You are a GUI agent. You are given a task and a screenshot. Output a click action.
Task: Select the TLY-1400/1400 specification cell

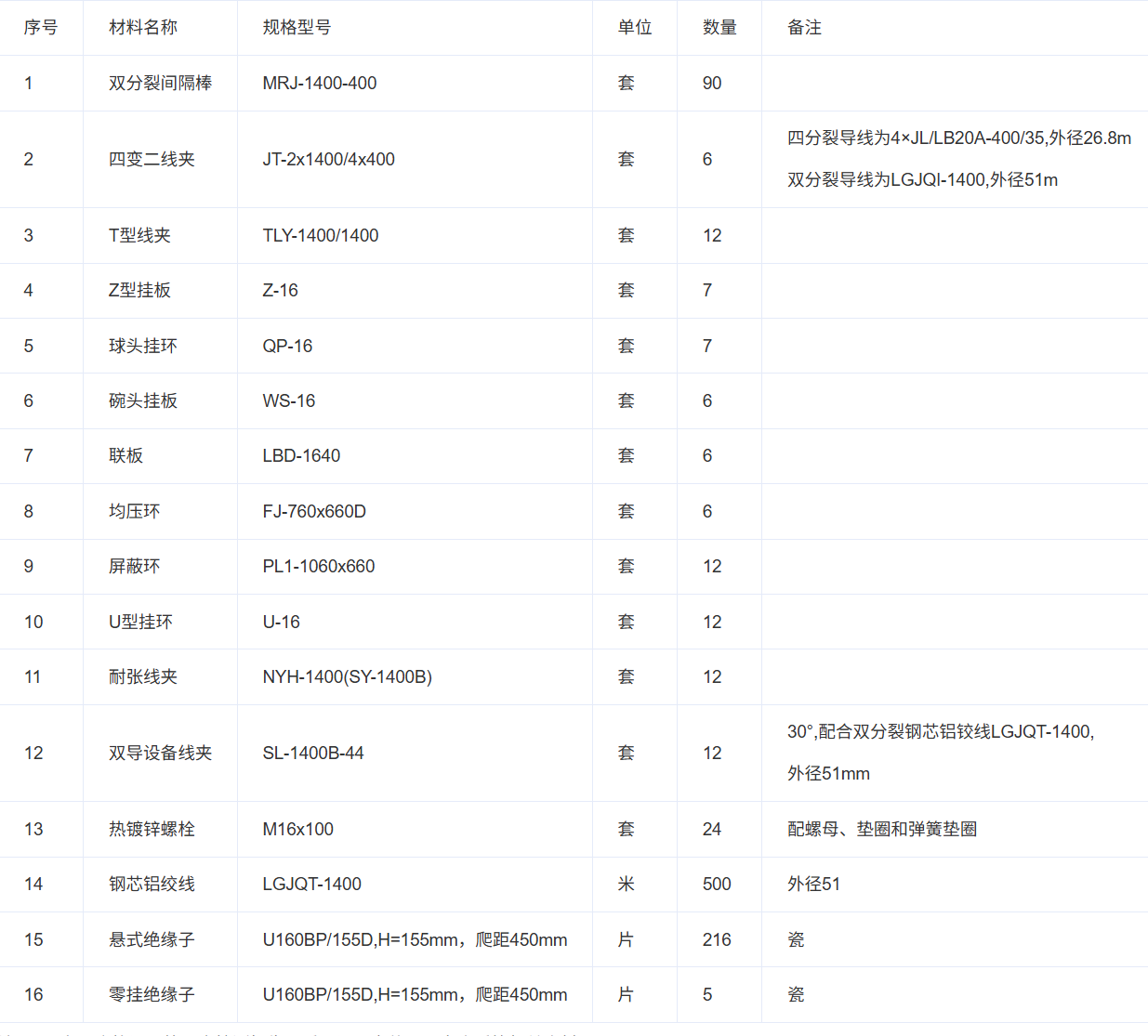(321, 236)
